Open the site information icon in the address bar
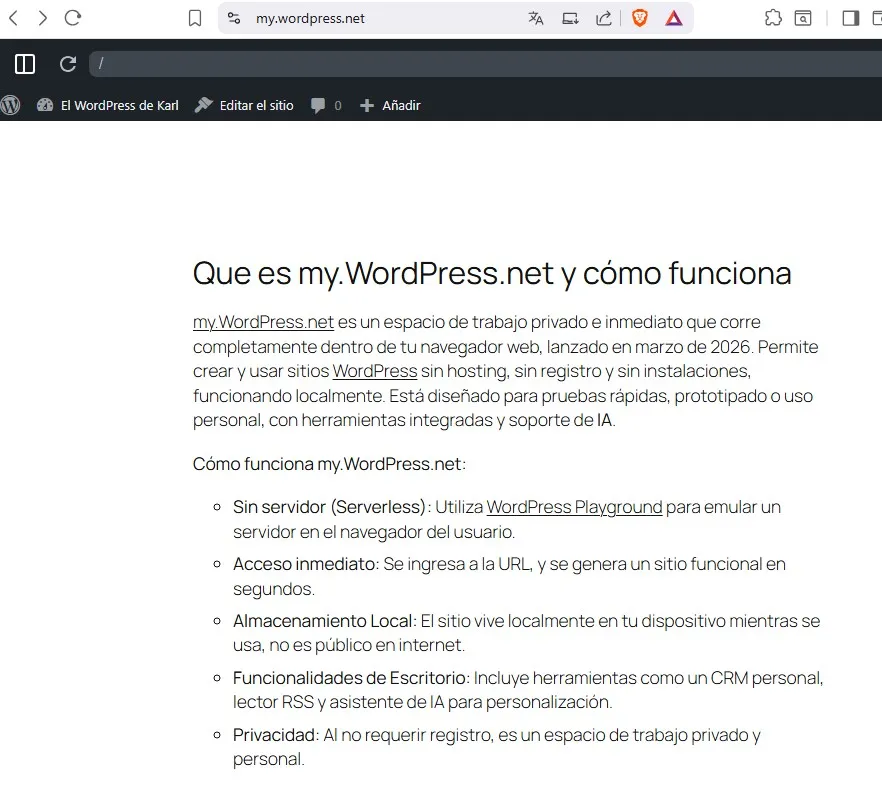 point(234,18)
